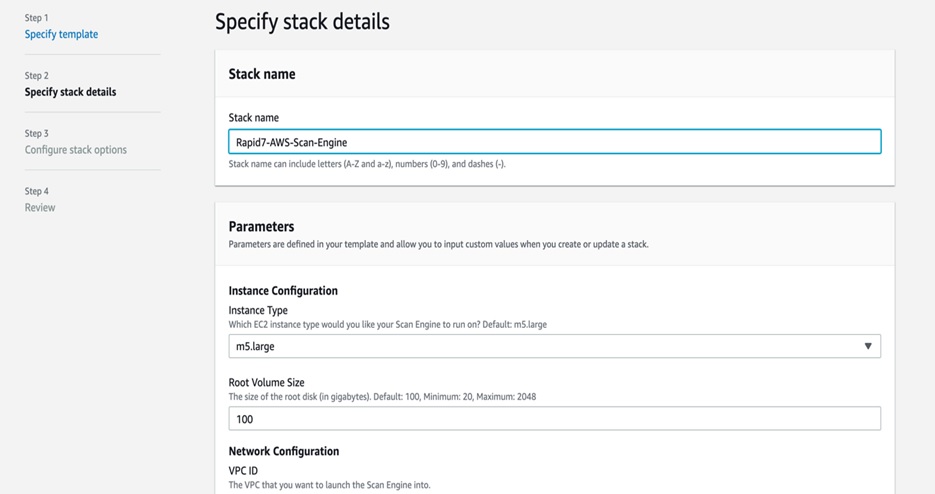The image size is (935, 494).
Task: Click the Parameters description sentence
Action: click(x=438, y=244)
